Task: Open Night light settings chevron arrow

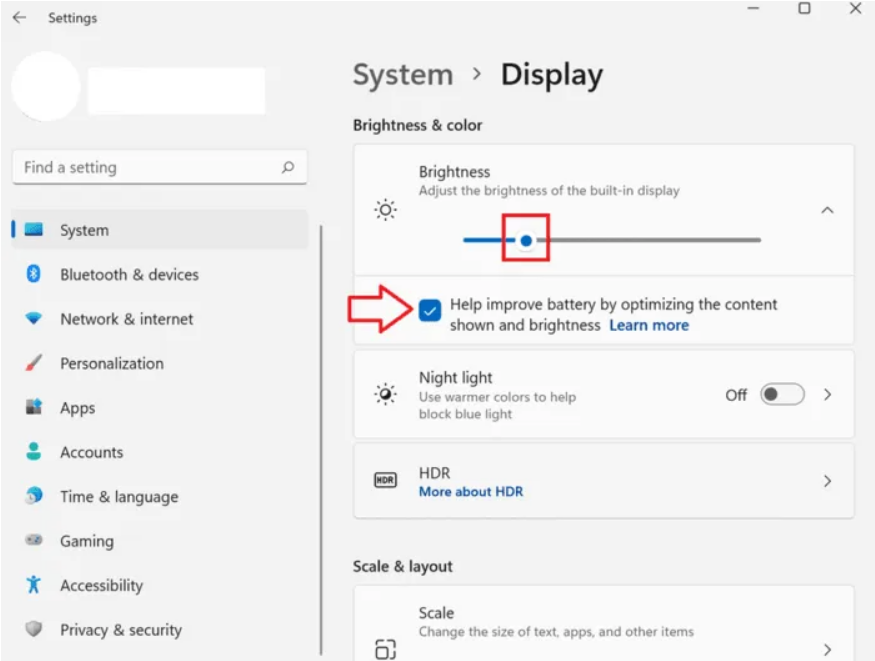Action: click(x=827, y=395)
